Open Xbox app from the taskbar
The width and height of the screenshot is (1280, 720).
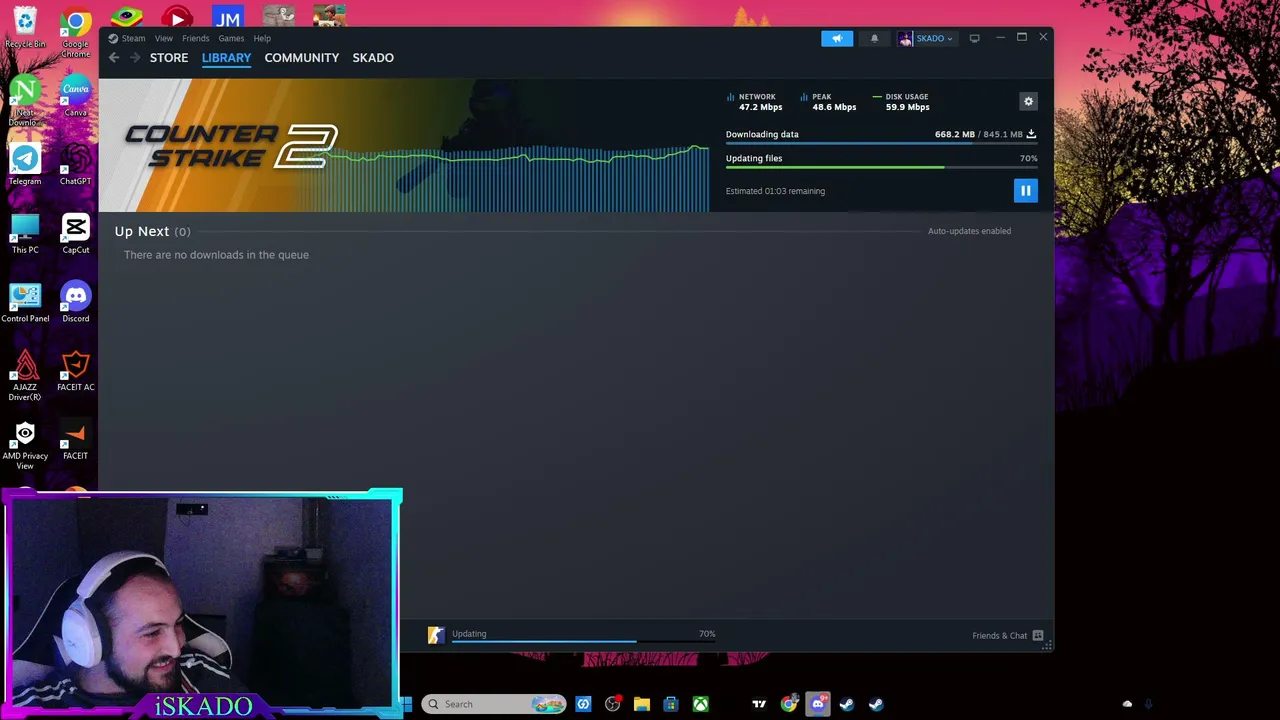click(x=701, y=704)
